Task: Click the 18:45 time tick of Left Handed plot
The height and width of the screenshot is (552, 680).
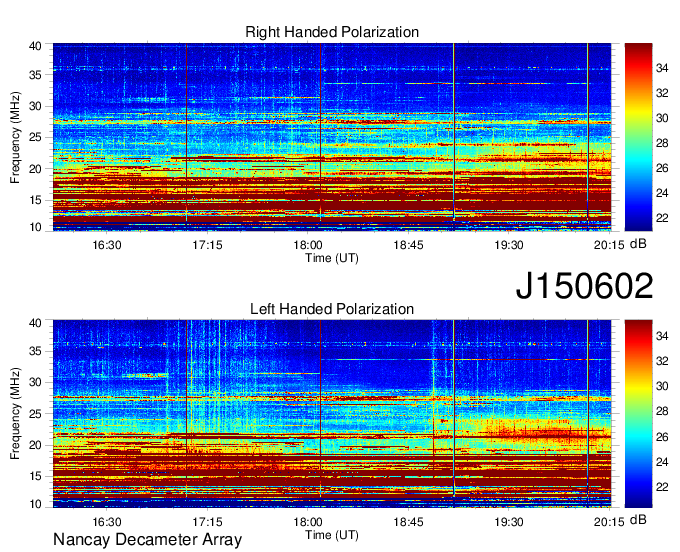Action: pyautogui.click(x=408, y=522)
